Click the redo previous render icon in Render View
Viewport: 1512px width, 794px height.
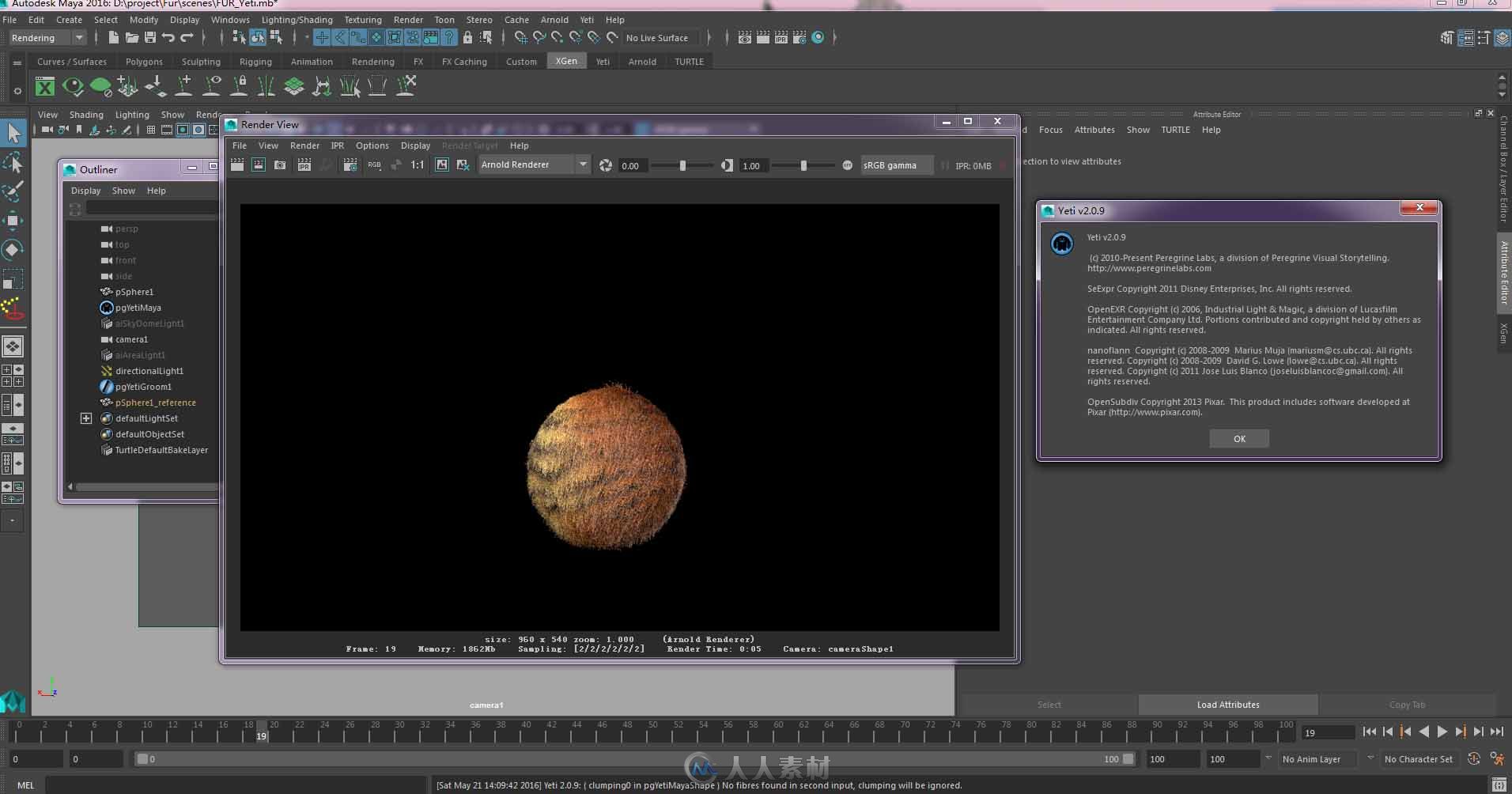[237, 164]
